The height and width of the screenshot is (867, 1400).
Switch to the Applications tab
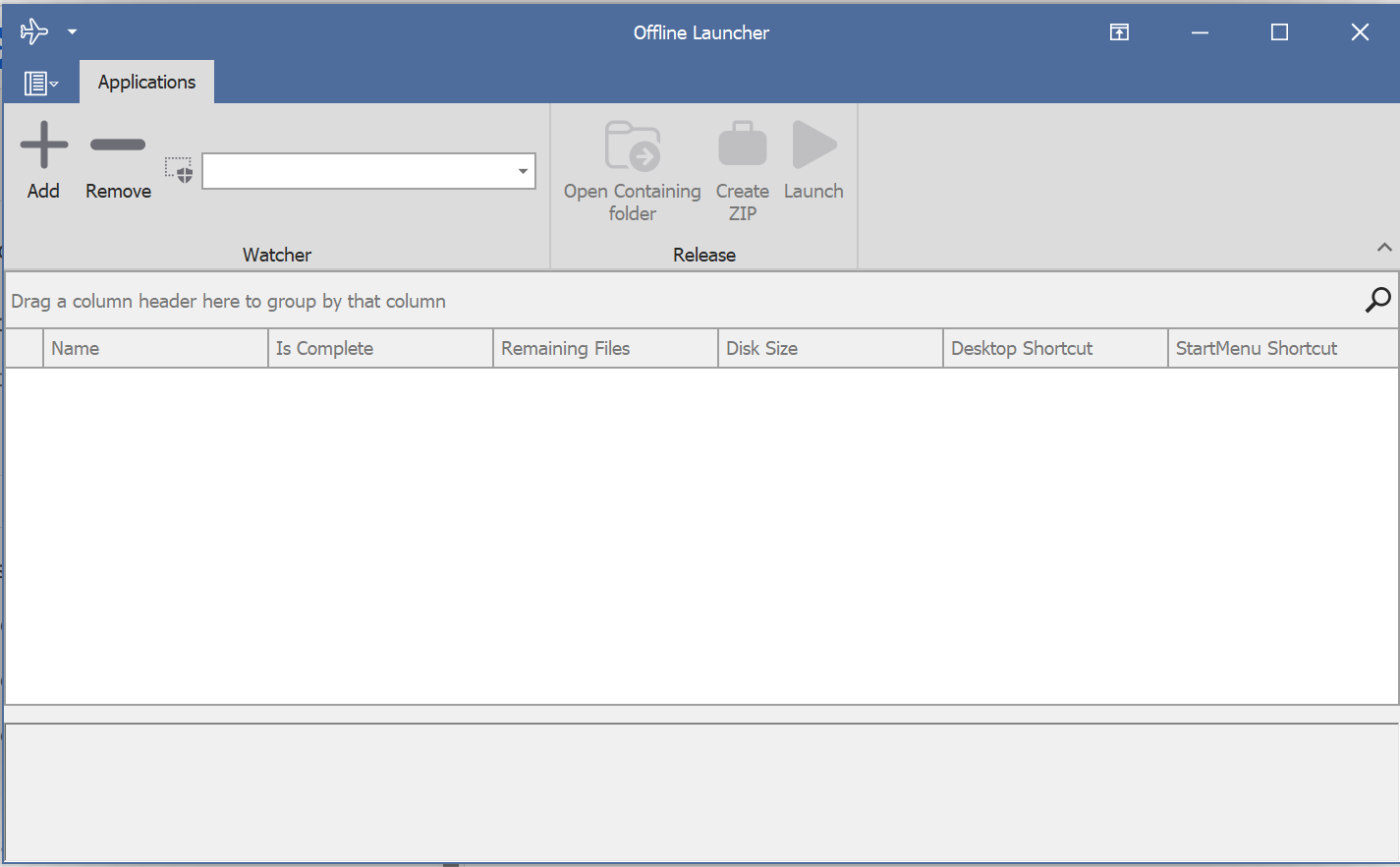point(146,83)
